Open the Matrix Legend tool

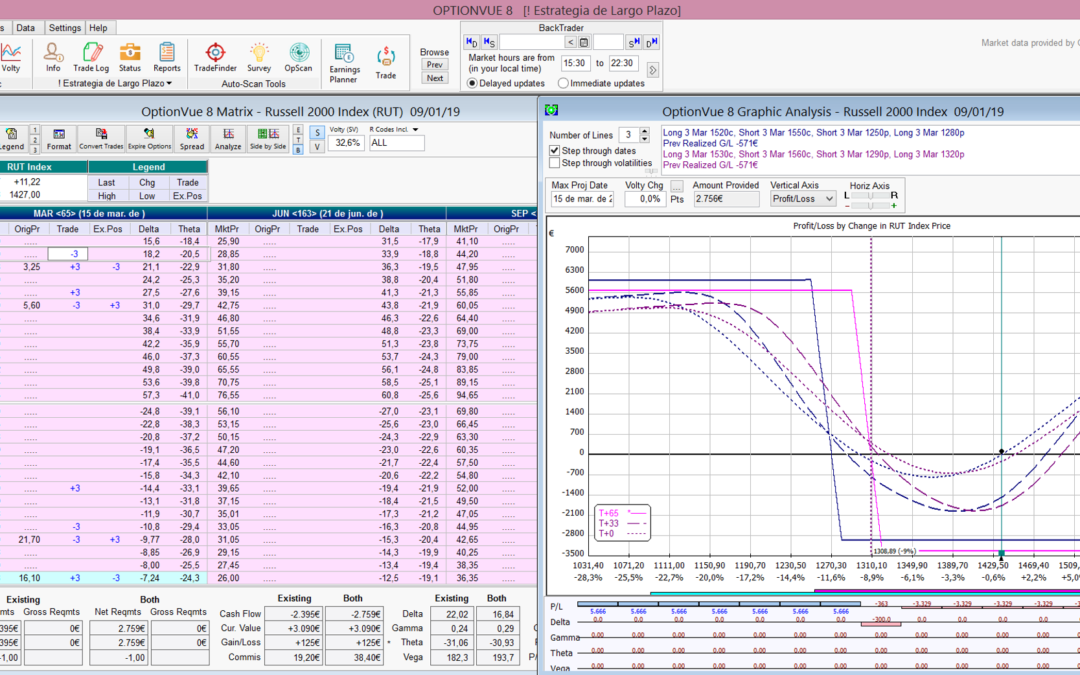(12, 138)
